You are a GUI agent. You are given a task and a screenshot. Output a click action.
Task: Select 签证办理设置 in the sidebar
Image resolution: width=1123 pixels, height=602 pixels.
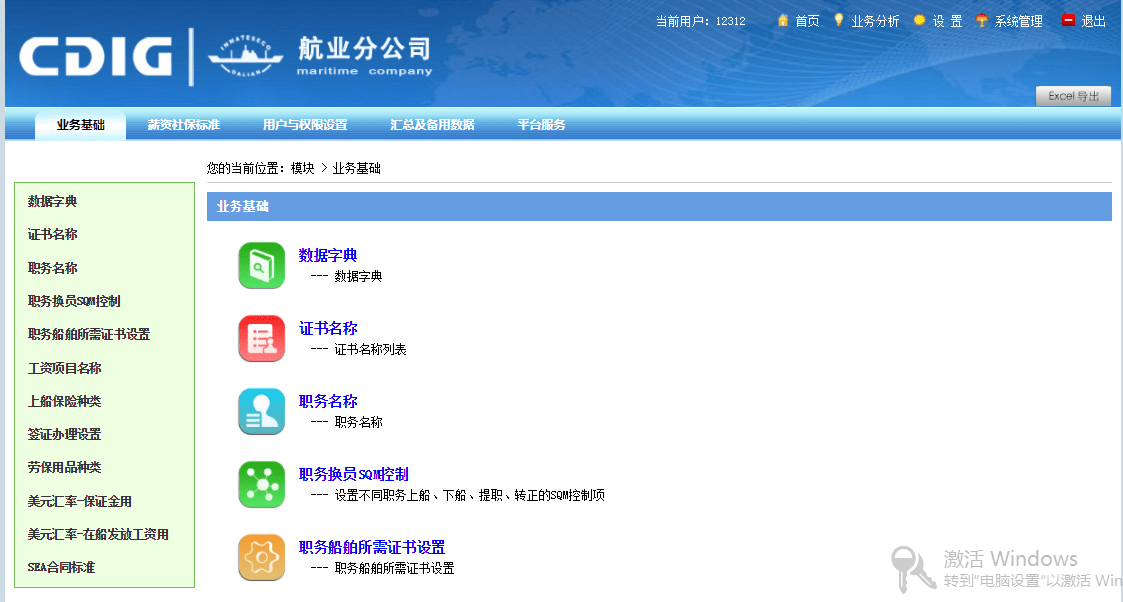64,434
